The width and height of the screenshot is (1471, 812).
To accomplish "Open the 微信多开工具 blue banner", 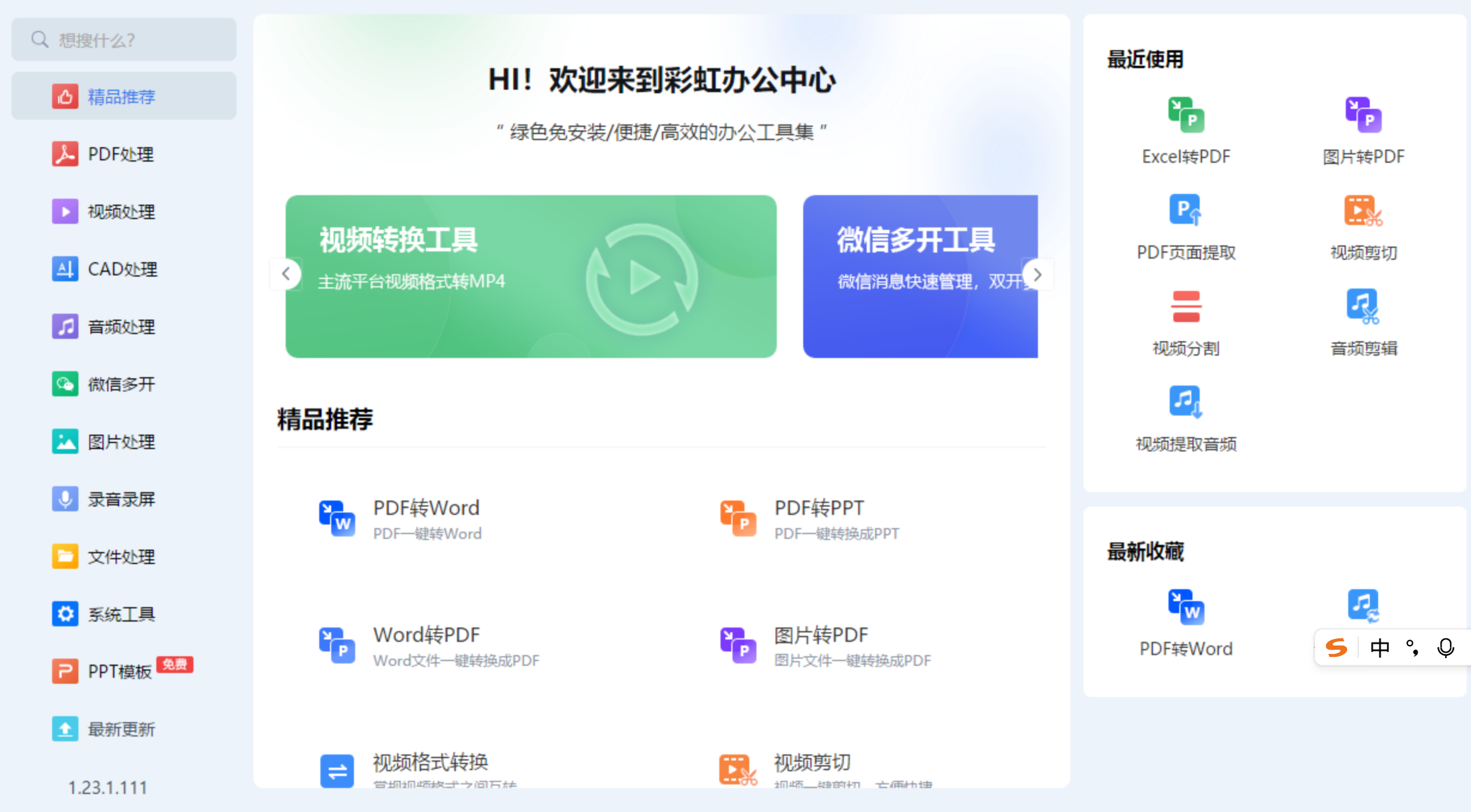I will click(920, 277).
